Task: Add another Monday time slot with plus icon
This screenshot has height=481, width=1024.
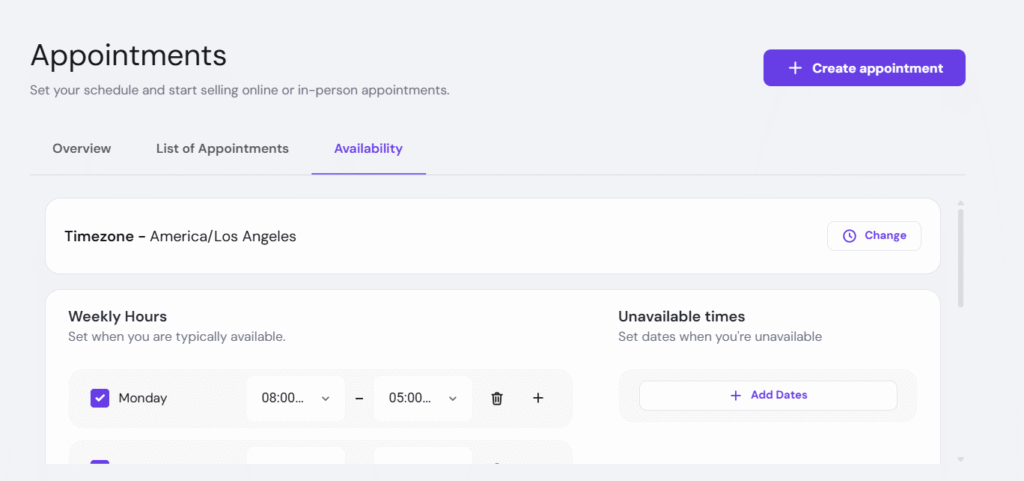Action: 538,398
